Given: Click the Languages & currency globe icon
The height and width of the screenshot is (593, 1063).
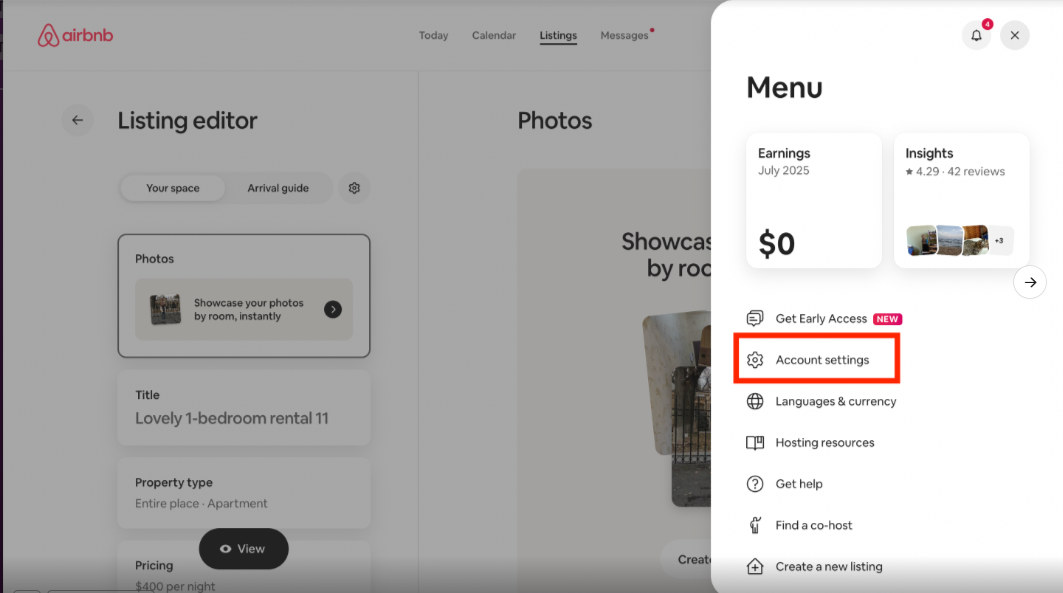Looking at the screenshot, I should click(x=755, y=401).
